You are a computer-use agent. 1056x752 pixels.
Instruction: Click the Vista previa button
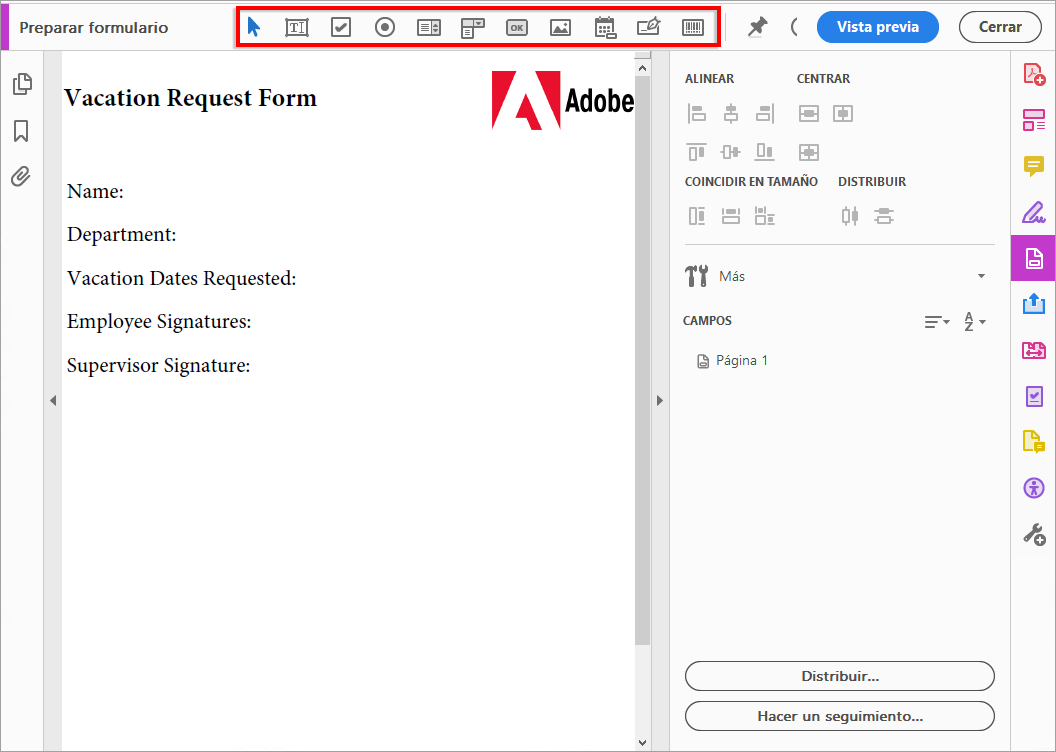coord(877,27)
